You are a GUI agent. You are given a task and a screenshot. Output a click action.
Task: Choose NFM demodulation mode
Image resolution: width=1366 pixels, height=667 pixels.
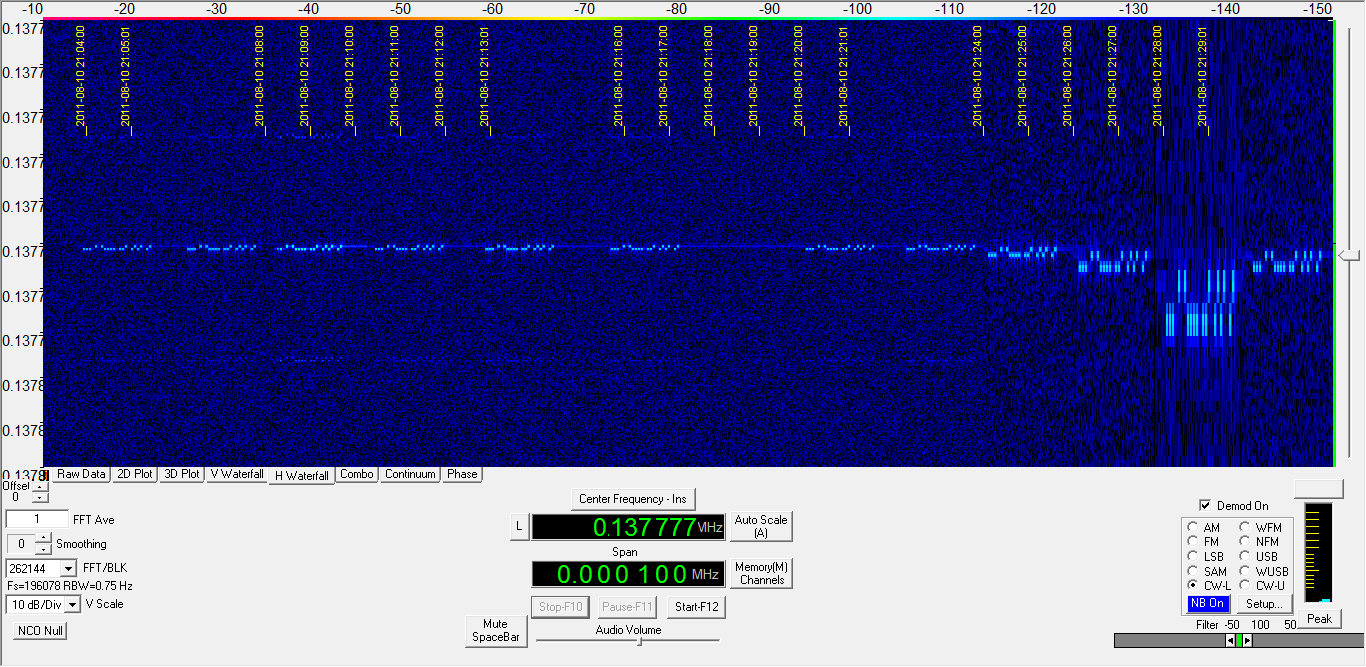click(x=1260, y=542)
